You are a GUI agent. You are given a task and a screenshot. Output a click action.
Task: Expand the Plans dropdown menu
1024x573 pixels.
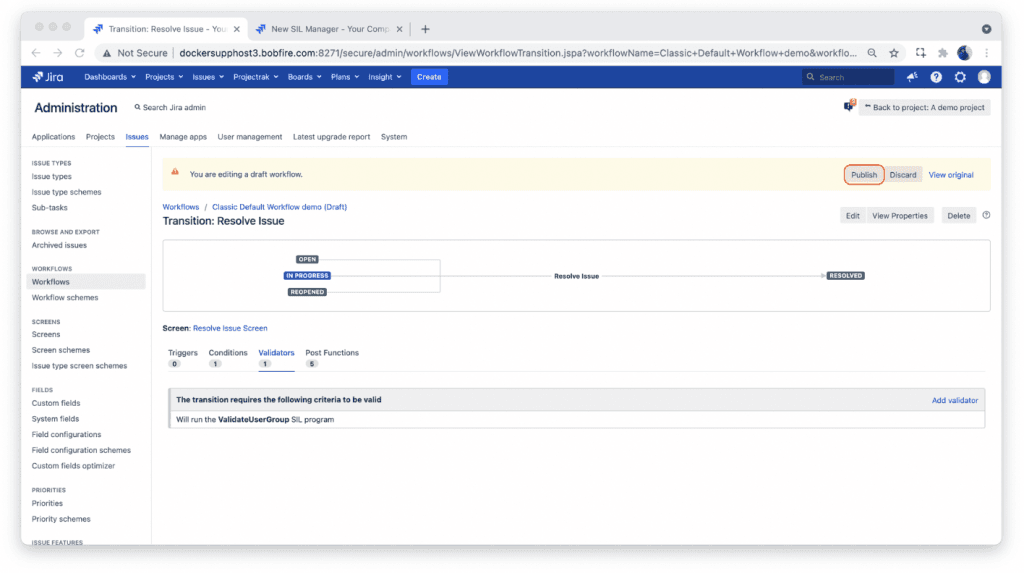click(x=345, y=77)
